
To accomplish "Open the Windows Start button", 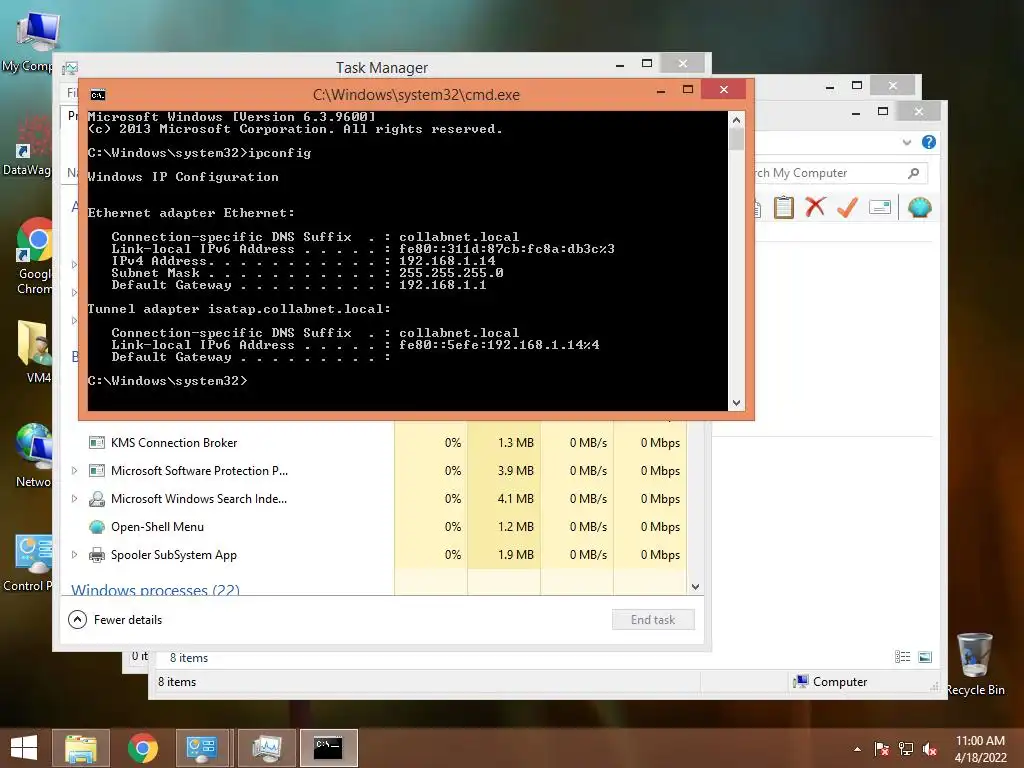I will (24, 748).
